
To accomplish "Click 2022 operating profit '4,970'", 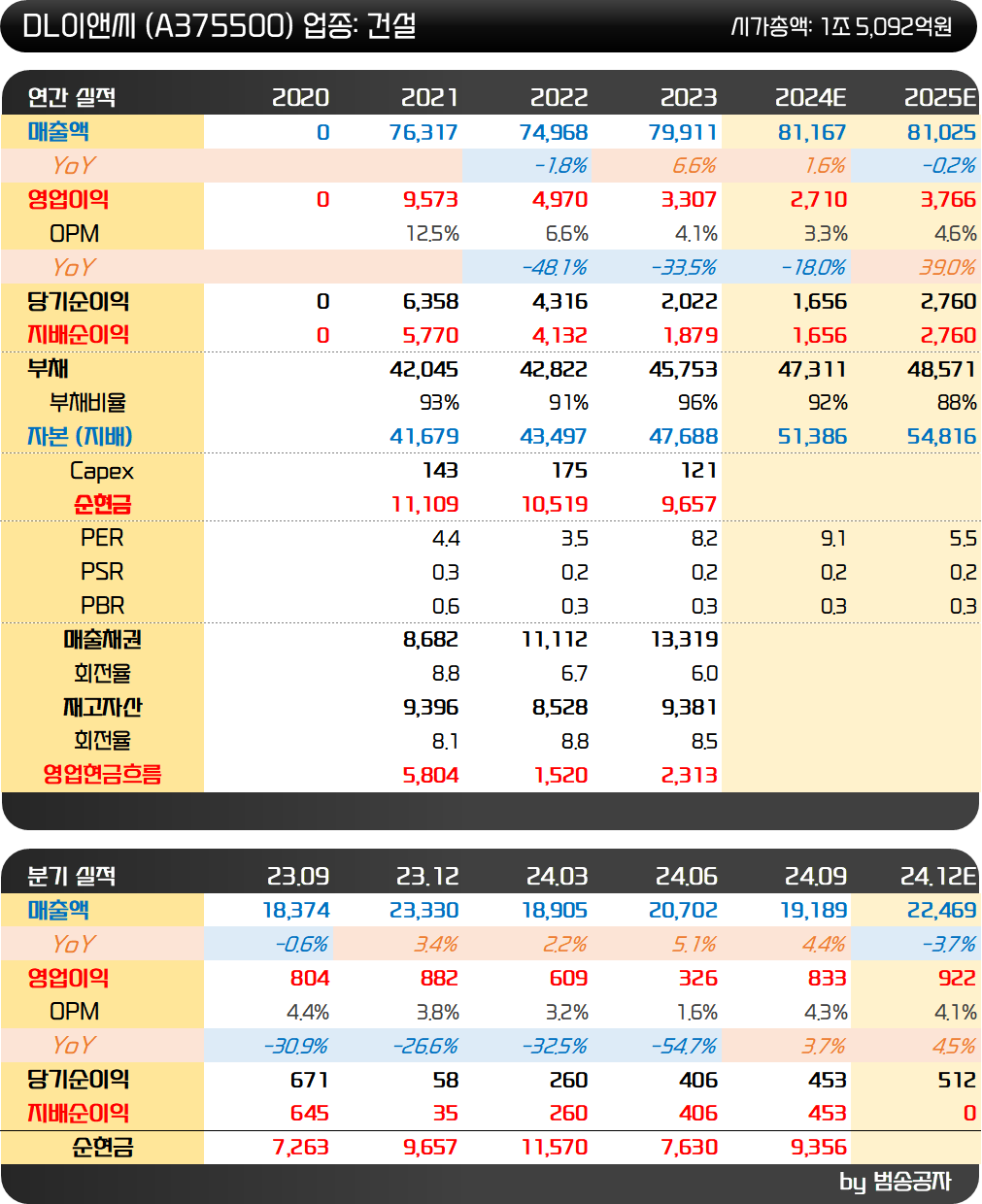I will pyautogui.click(x=560, y=200).
